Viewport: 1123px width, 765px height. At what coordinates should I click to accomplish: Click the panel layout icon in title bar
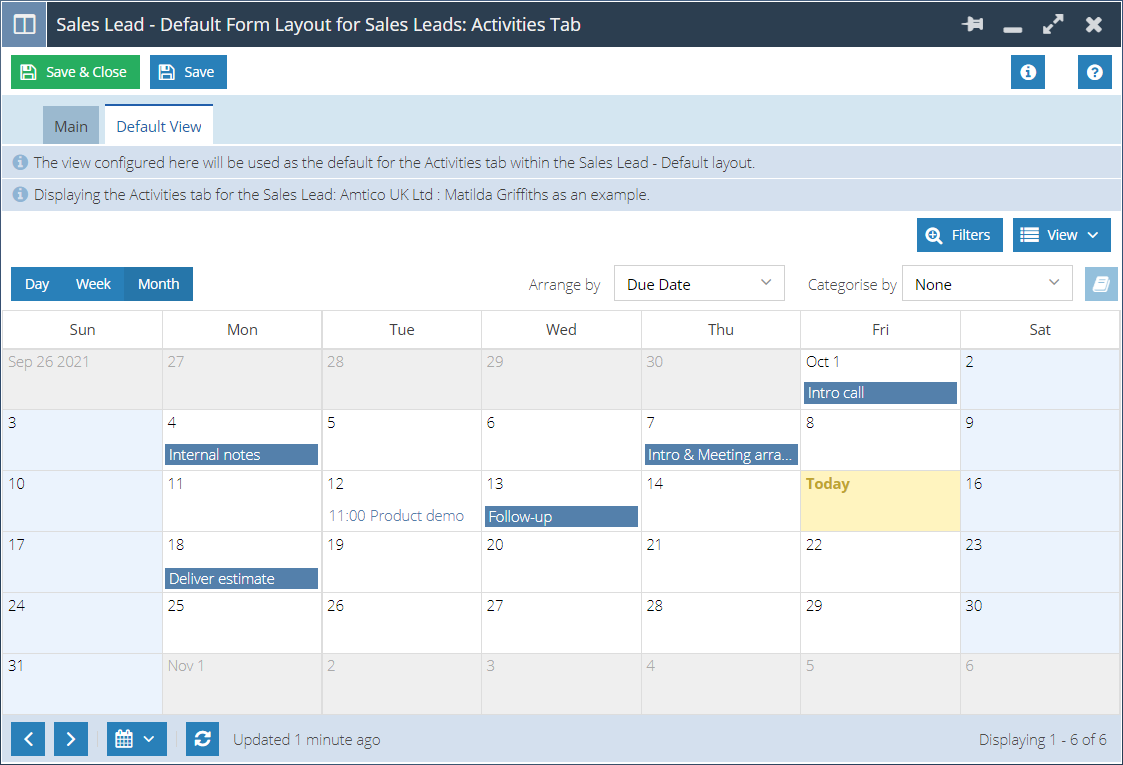[x=24, y=24]
